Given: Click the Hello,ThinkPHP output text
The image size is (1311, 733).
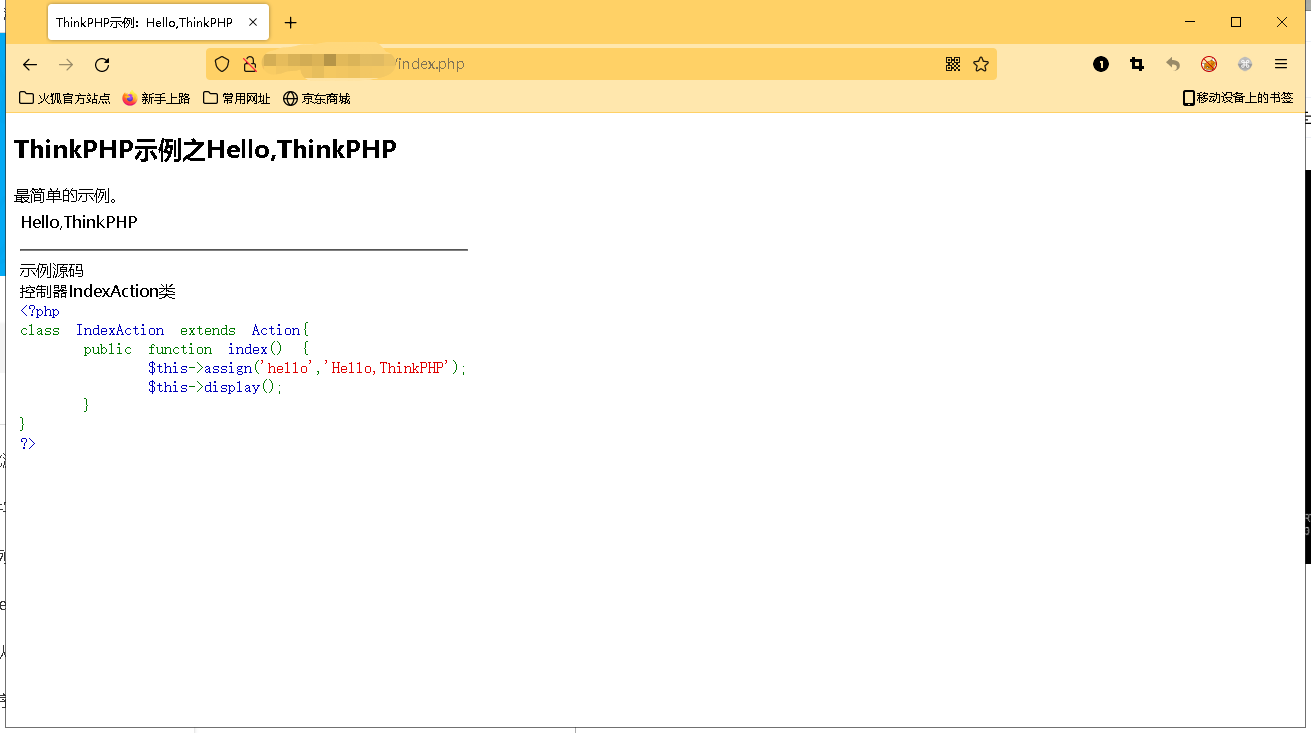Looking at the screenshot, I should 79,222.
